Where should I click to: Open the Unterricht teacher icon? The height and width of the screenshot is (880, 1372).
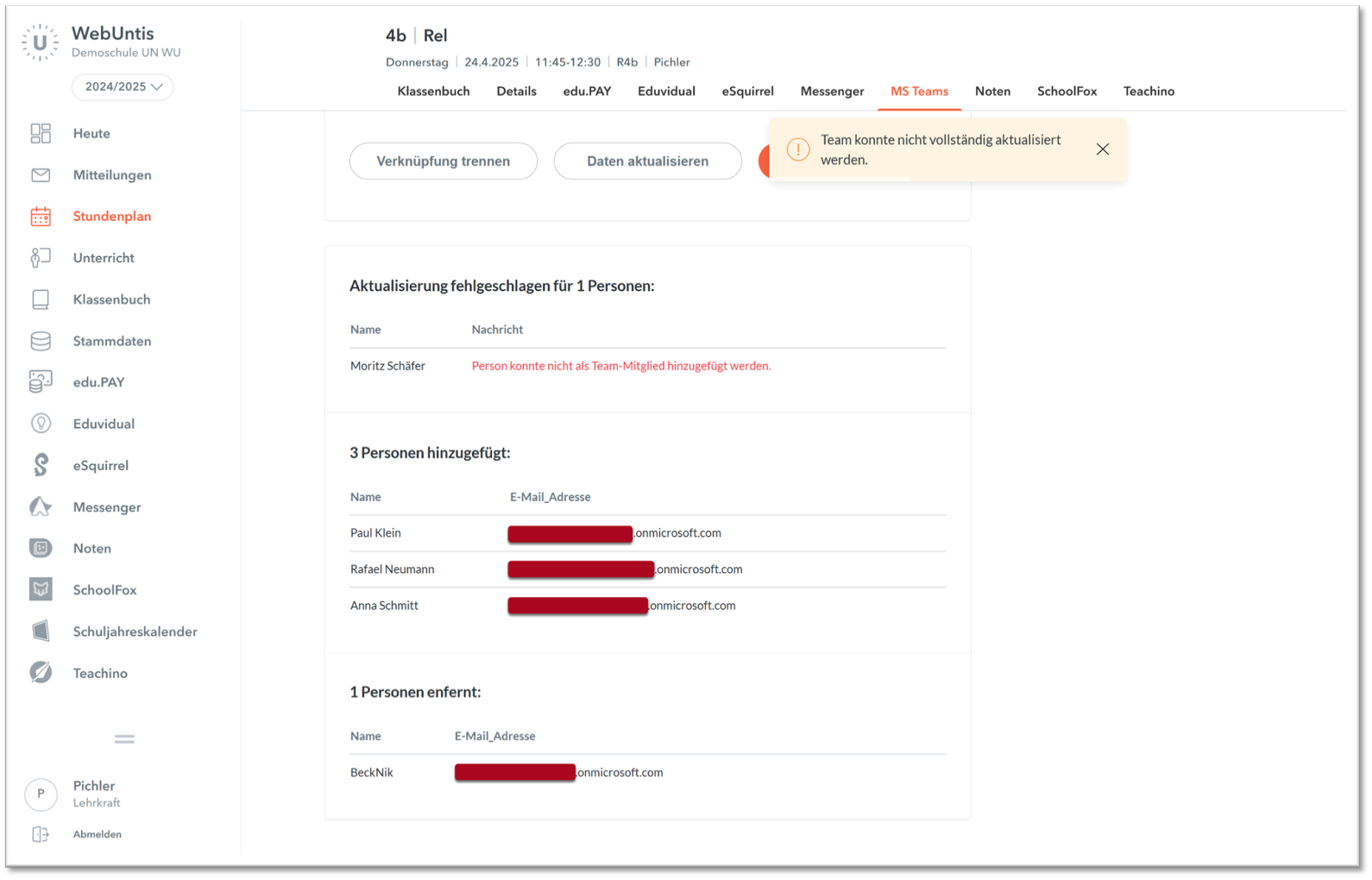coord(41,258)
